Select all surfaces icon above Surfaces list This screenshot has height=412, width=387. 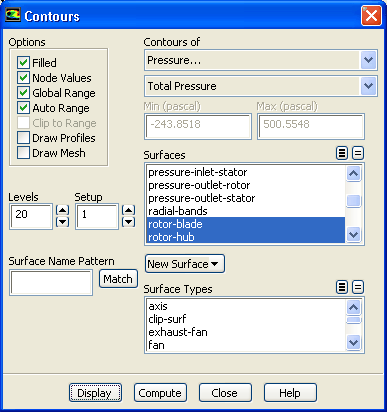click(342, 153)
